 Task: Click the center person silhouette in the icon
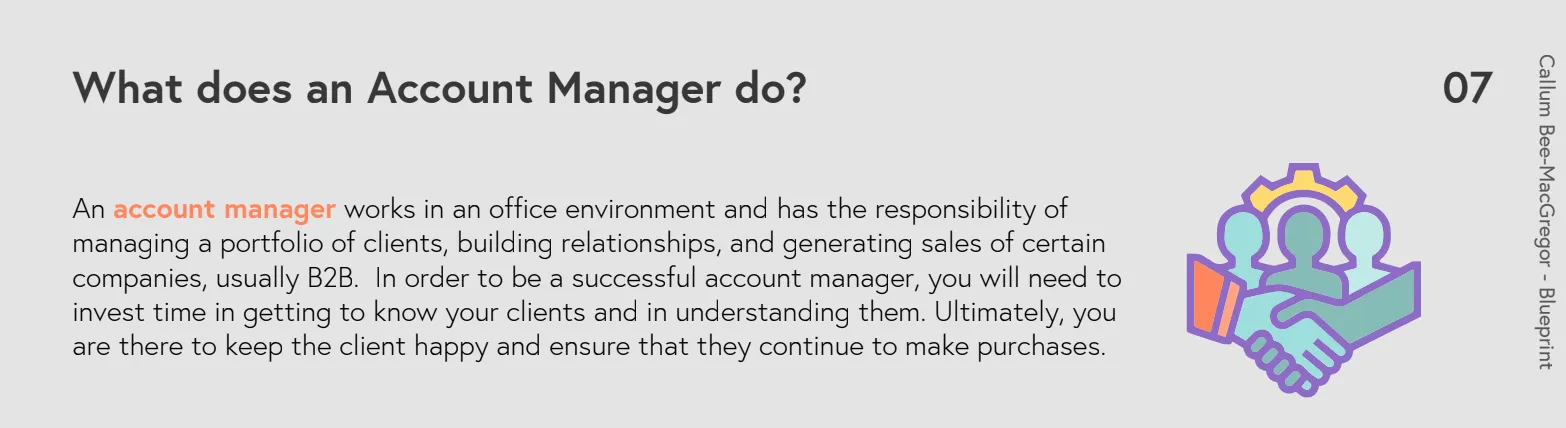1303,248
